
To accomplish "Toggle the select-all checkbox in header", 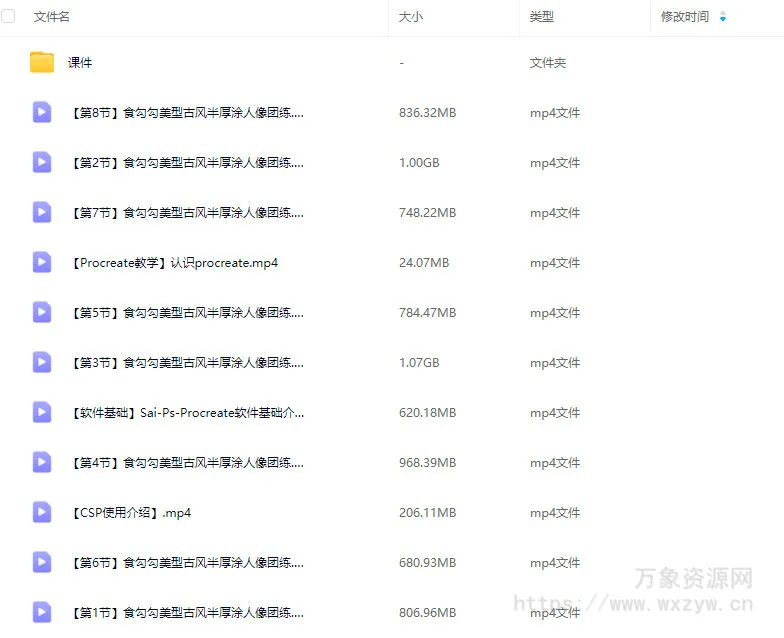I will (9, 17).
